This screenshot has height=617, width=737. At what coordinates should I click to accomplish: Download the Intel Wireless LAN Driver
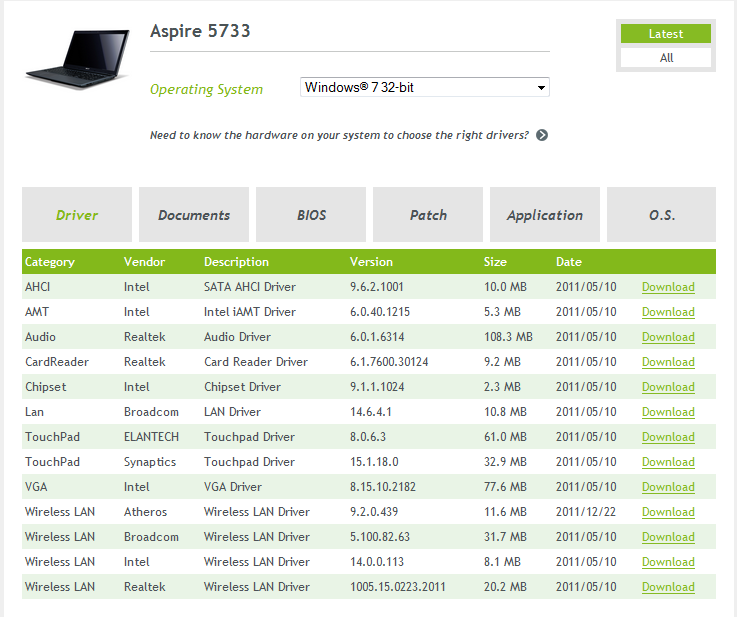668,562
